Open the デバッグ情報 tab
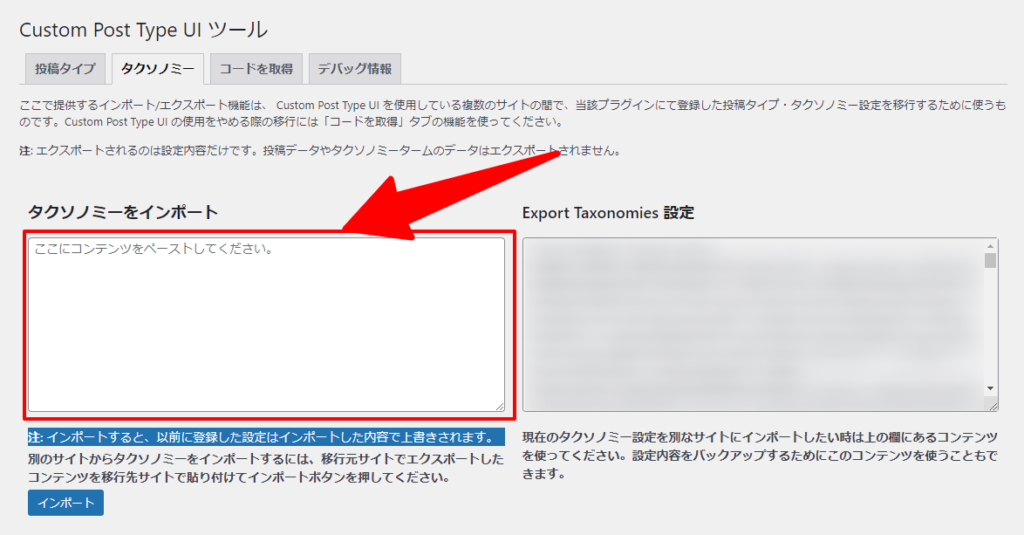The width and height of the screenshot is (1024, 535). tap(354, 69)
